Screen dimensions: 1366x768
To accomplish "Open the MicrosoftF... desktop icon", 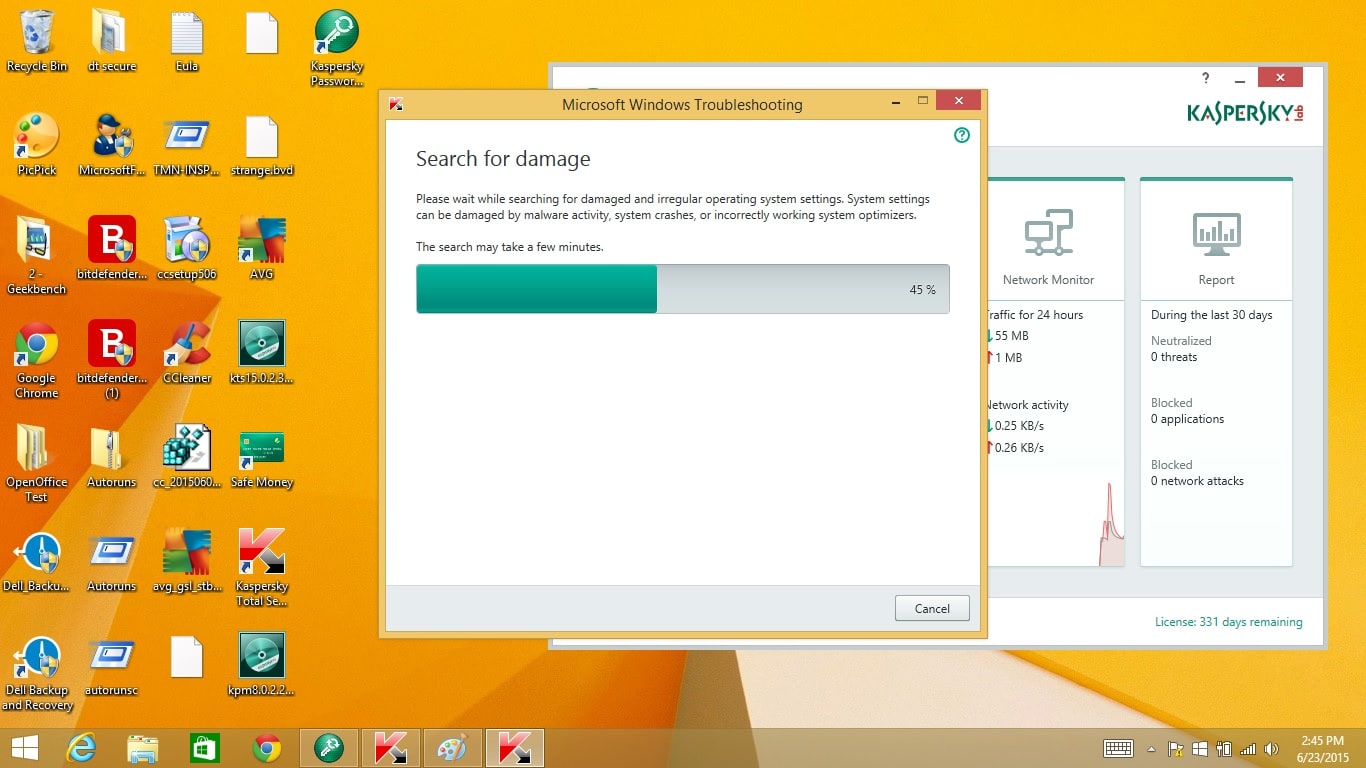I will point(112,144).
